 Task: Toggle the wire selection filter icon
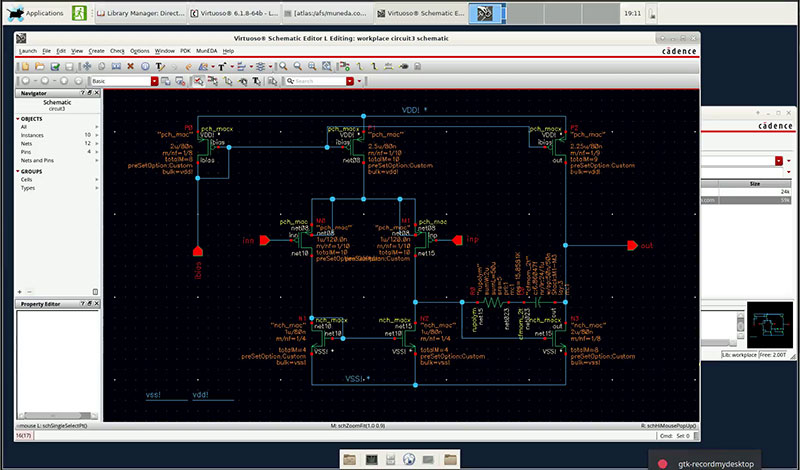228,81
